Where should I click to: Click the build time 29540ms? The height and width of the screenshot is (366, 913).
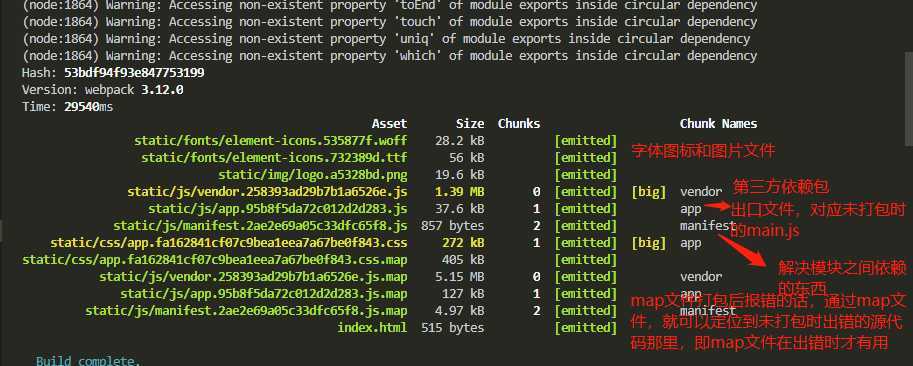(x=89, y=107)
